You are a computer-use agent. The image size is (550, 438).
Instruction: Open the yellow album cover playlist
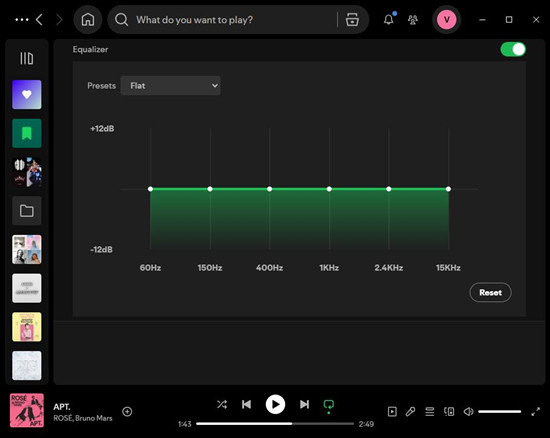[x=27, y=327]
